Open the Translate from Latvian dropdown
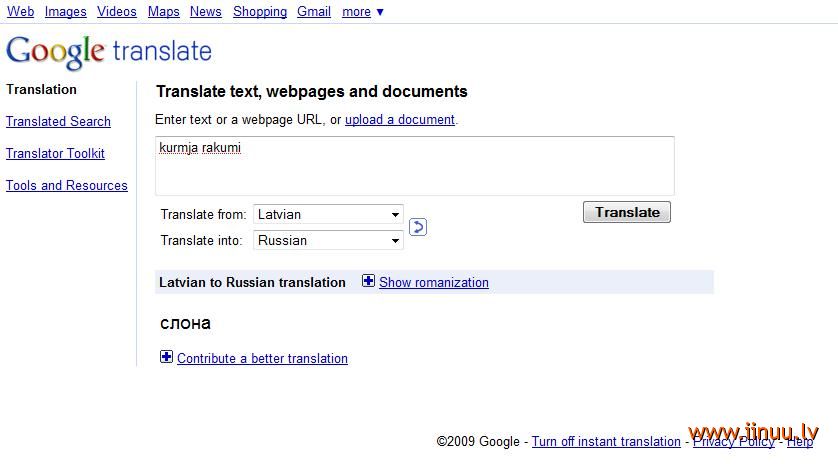Screen dimensions: 838x464 click(328, 214)
